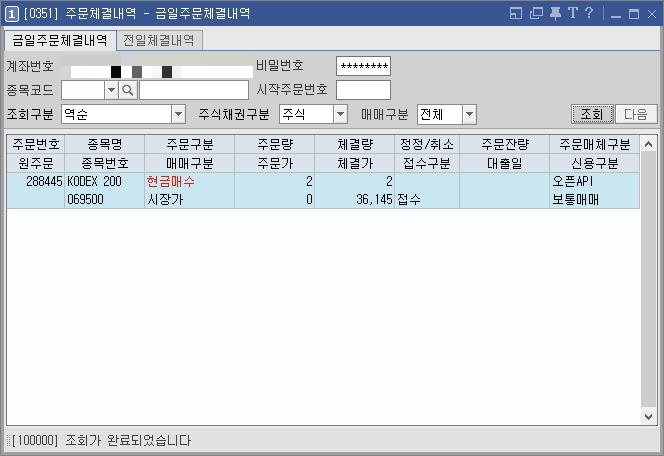This screenshot has height=456, width=664.
Task: Select the 36,145 execution price cell
Action: tap(355, 199)
